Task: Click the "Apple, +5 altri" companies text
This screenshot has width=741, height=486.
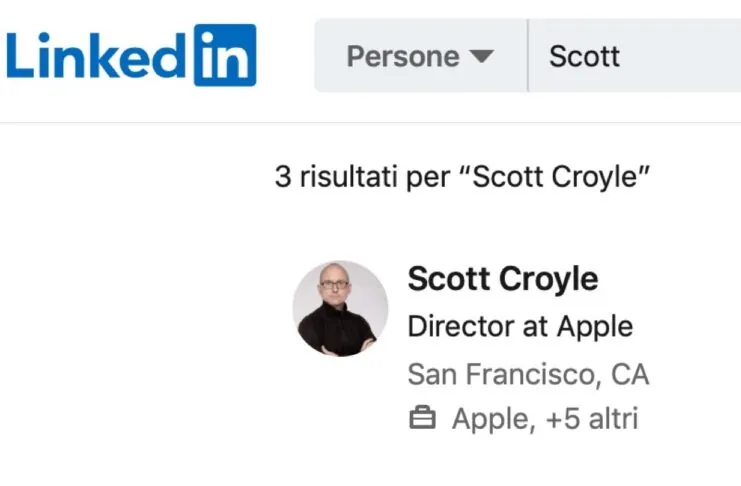Action: point(544,418)
